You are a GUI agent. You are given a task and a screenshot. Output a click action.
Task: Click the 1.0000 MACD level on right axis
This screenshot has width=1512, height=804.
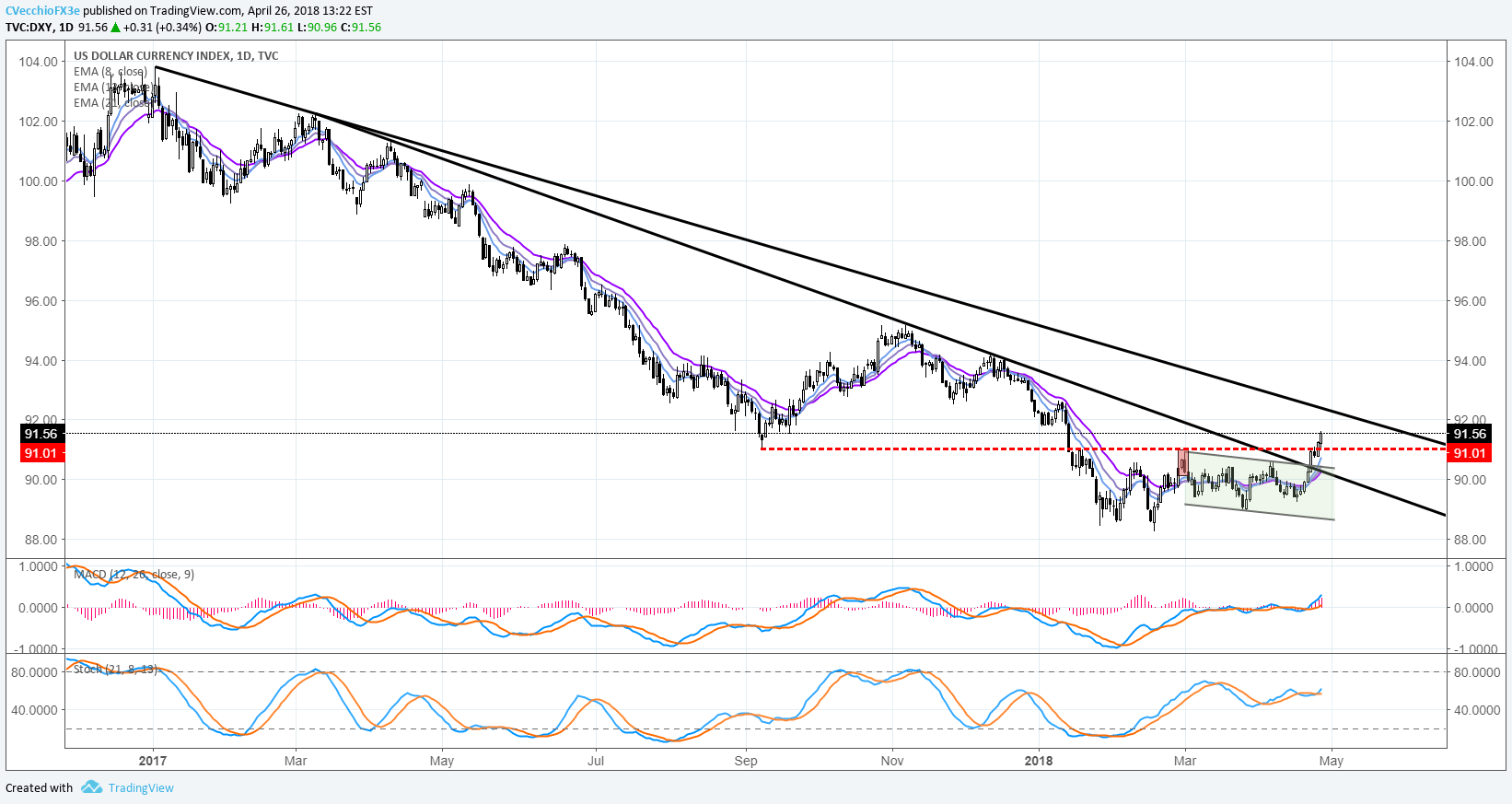[x=1473, y=566]
